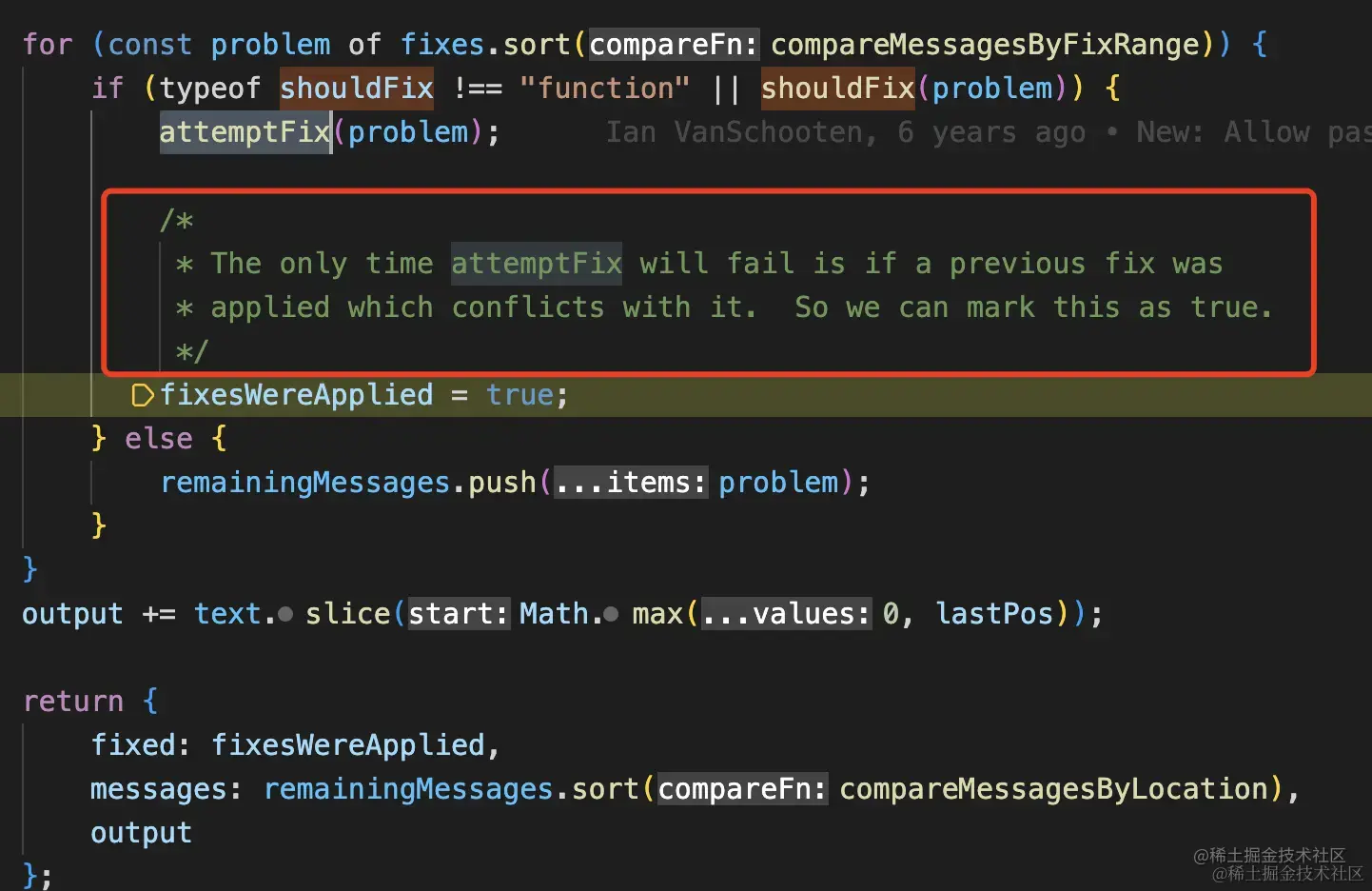Click the 'for' keyword at loop start
Image resolution: width=1372 pixels, height=891 pixels.
coord(48,45)
